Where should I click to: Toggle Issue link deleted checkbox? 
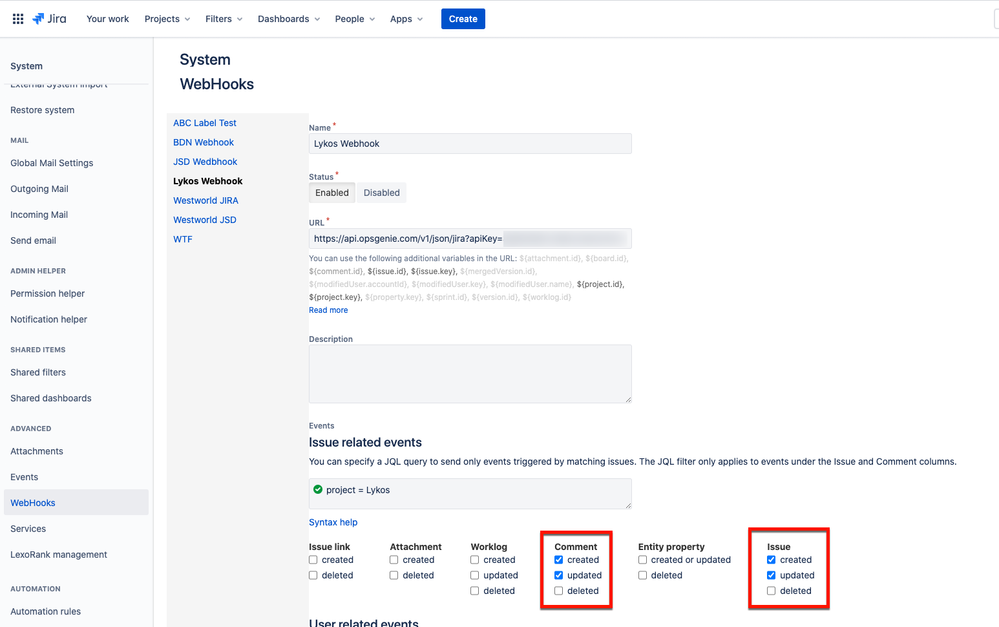pyautogui.click(x=313, y=575)
